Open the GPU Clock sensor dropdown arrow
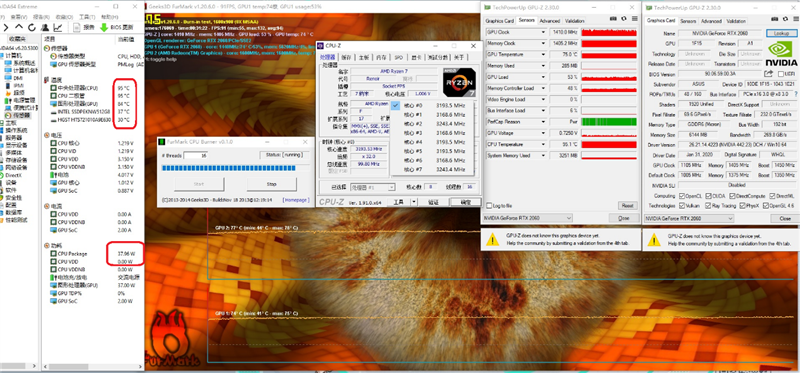Image resolution: width=800 pixels, height=373 pixels. point(543,32)
